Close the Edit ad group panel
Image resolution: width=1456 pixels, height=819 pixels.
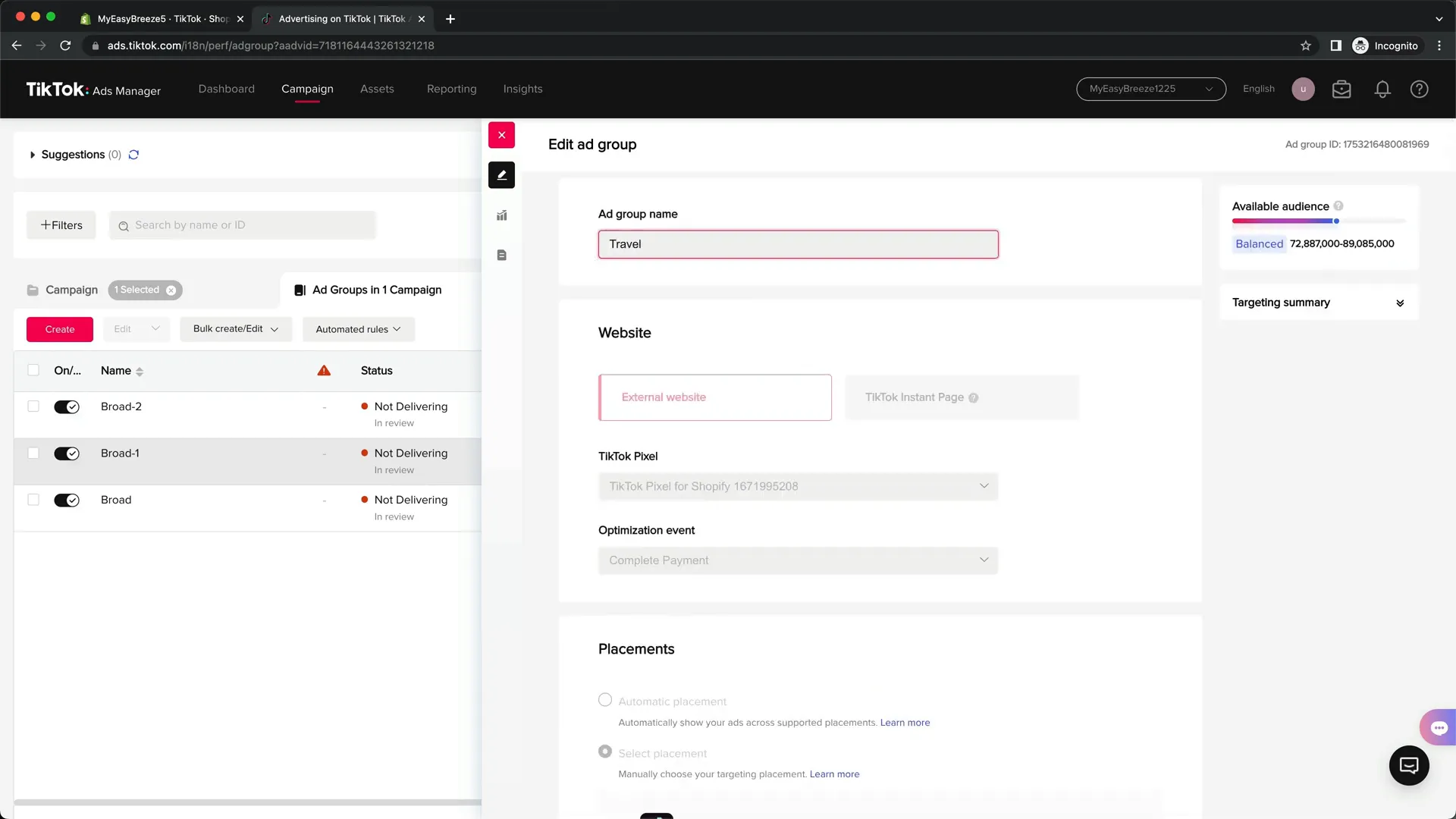pos(501,135)
